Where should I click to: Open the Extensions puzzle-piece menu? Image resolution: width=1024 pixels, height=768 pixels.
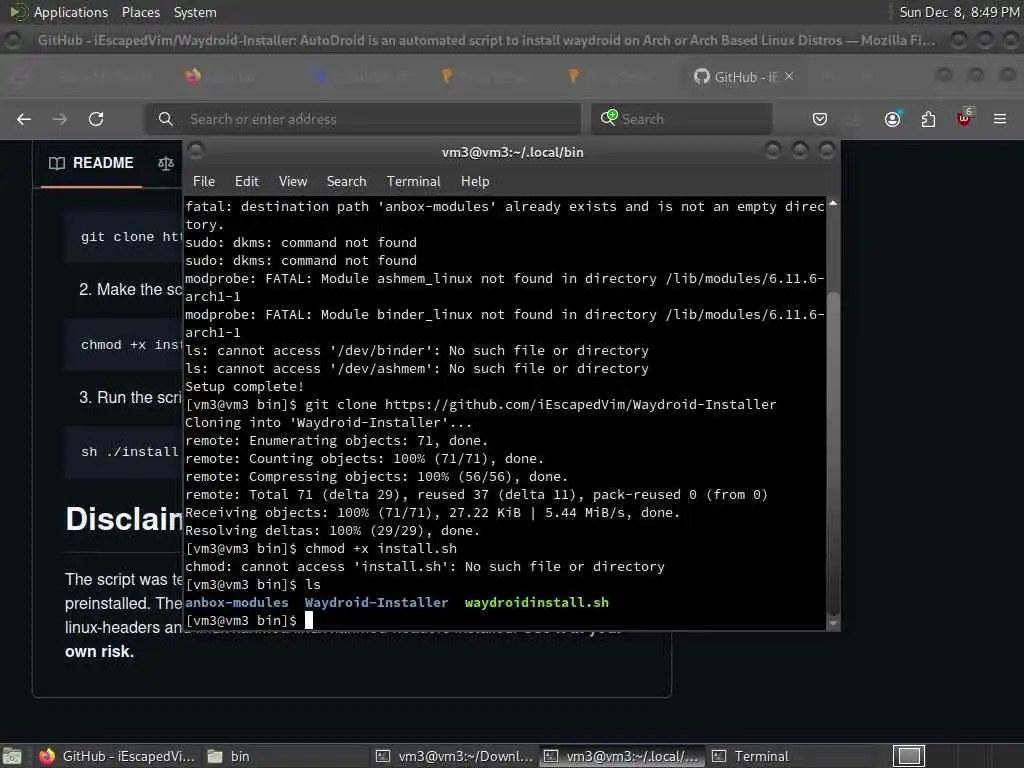tap(928, 119)
